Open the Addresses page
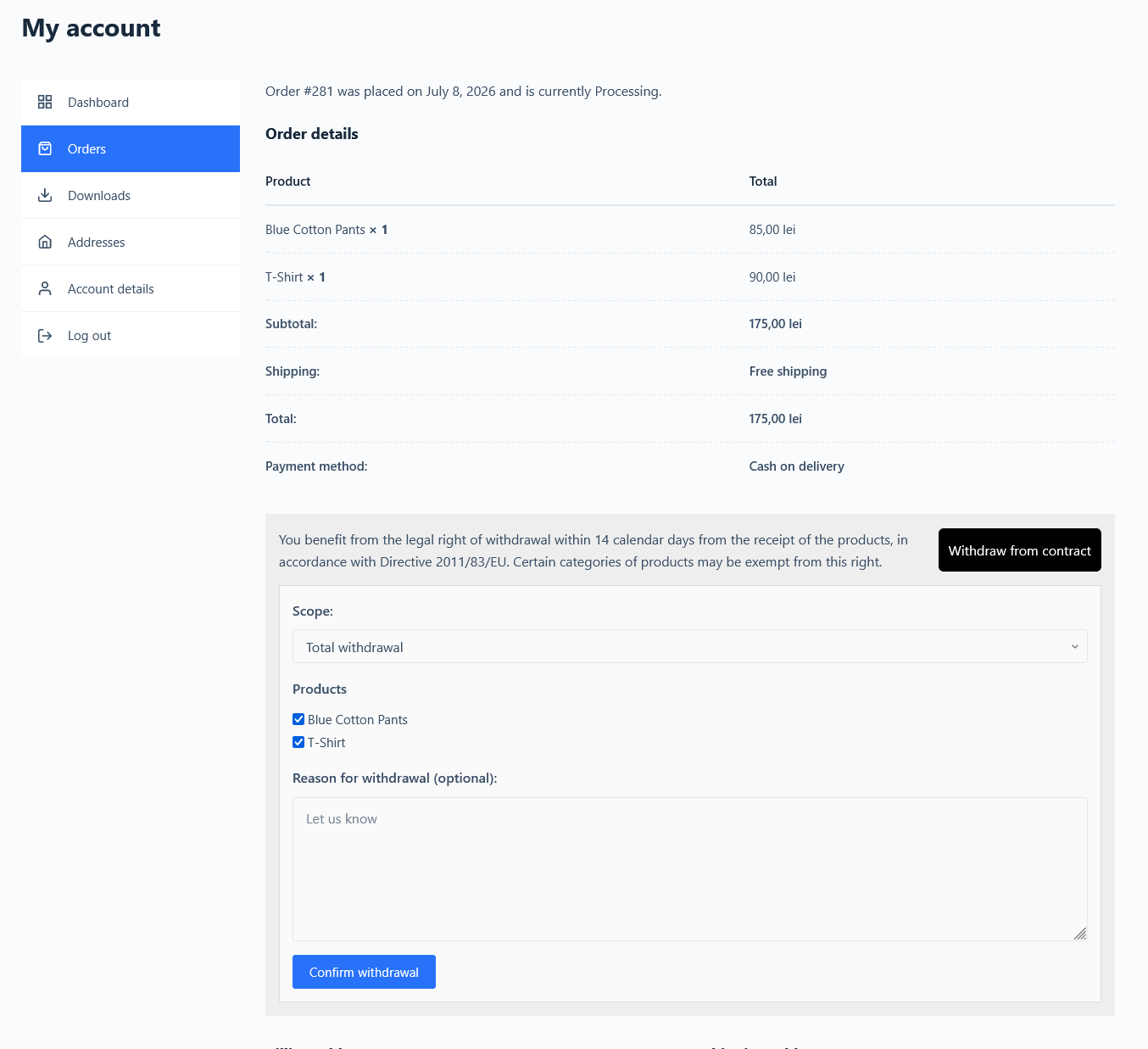Viewport: 1148px width, 1049px height. [x=131, y=242]
